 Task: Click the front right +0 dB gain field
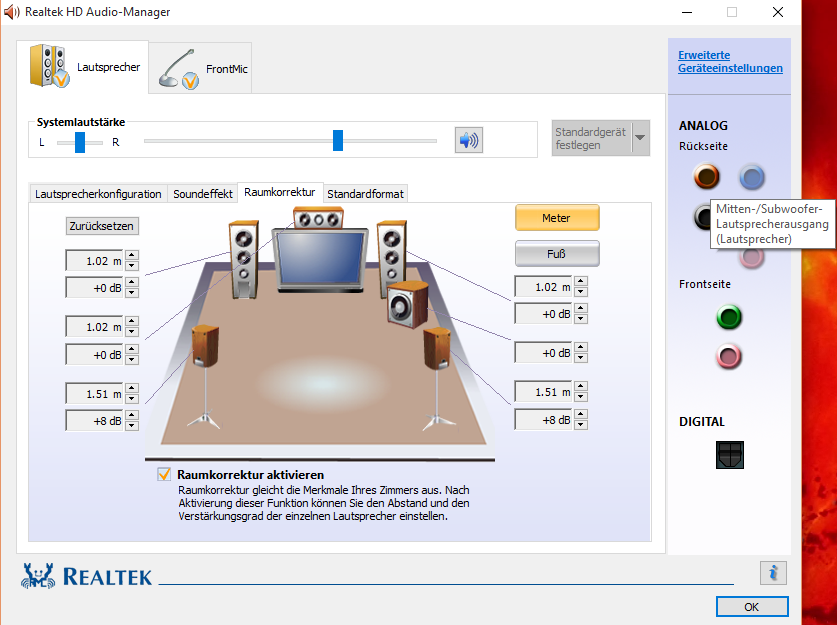[x=543, y=314]
